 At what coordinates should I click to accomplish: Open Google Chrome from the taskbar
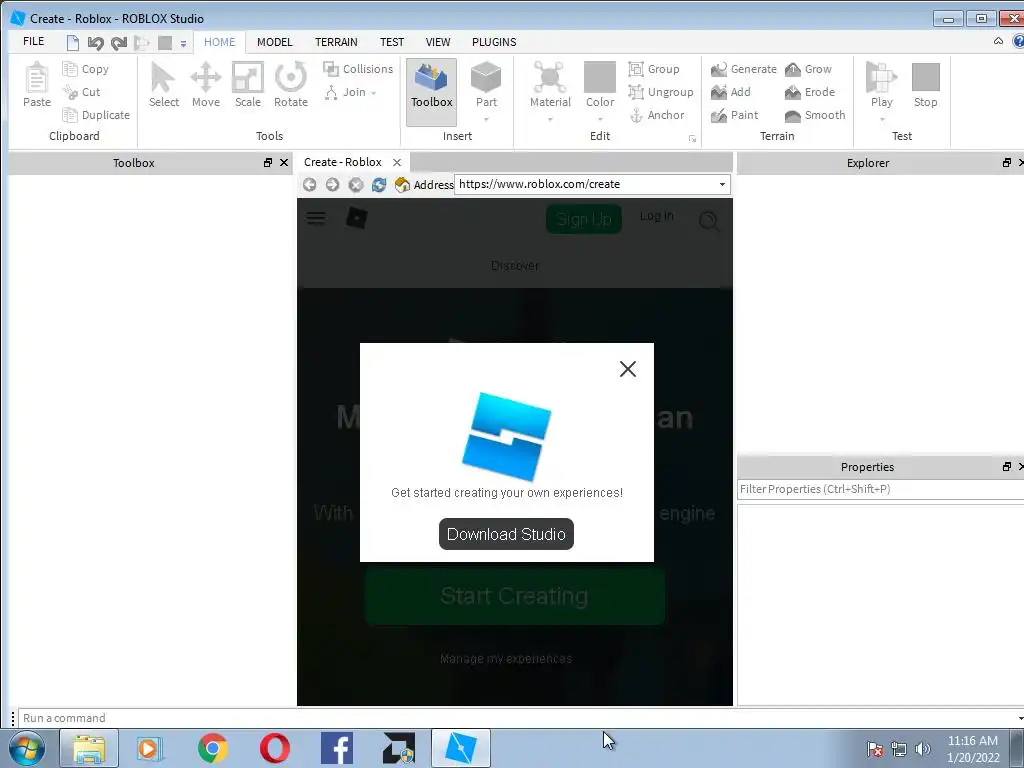212,748
